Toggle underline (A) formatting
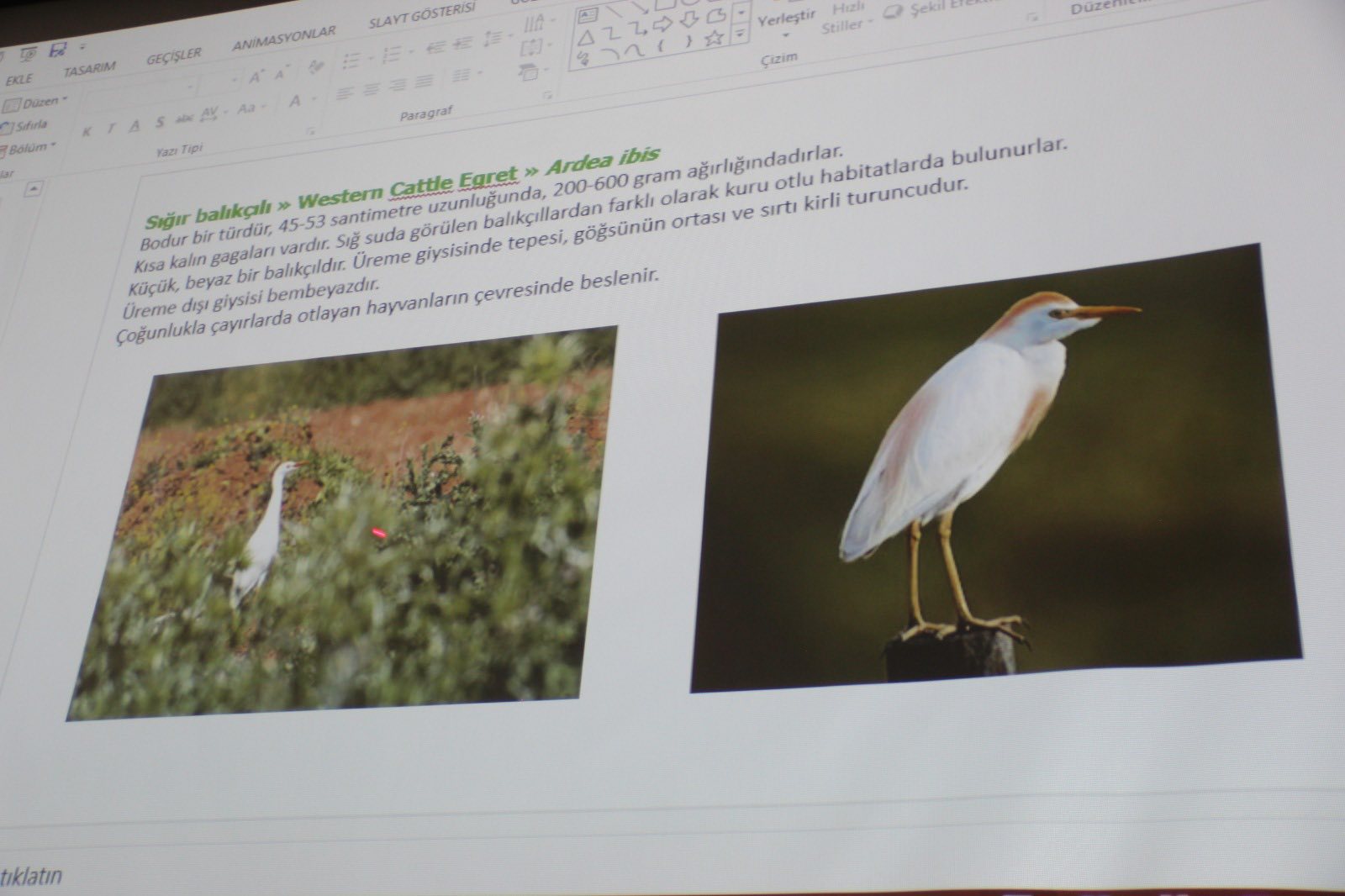The height and width of the screenshot is (896, 1345). point(134,126)
